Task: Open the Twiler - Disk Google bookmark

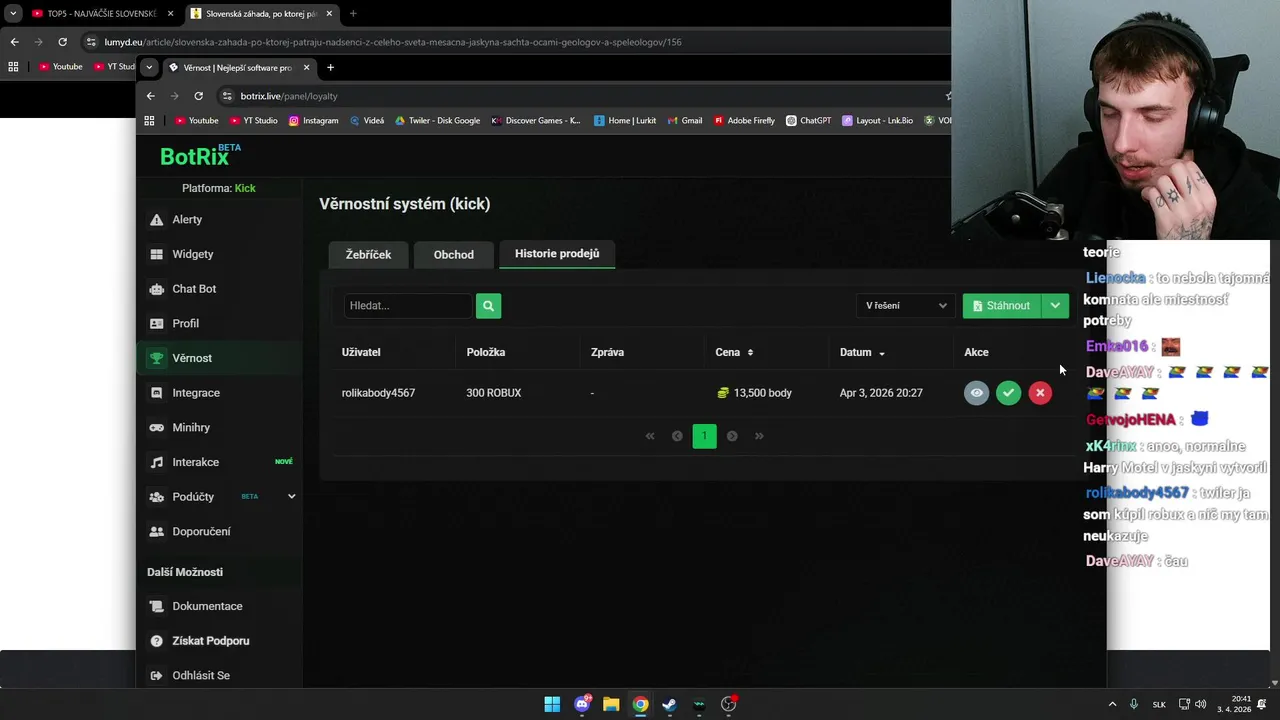Action: 437,120
